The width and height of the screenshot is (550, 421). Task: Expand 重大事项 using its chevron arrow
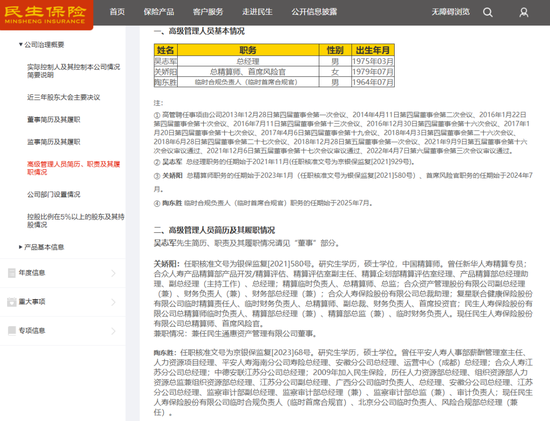point(113,302)
